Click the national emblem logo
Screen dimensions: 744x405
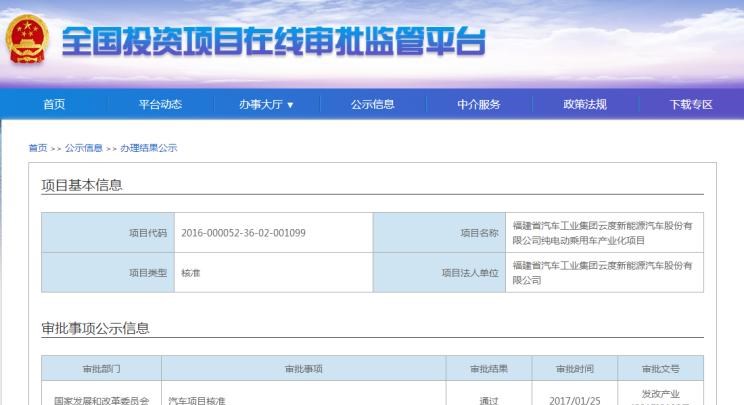27,39
